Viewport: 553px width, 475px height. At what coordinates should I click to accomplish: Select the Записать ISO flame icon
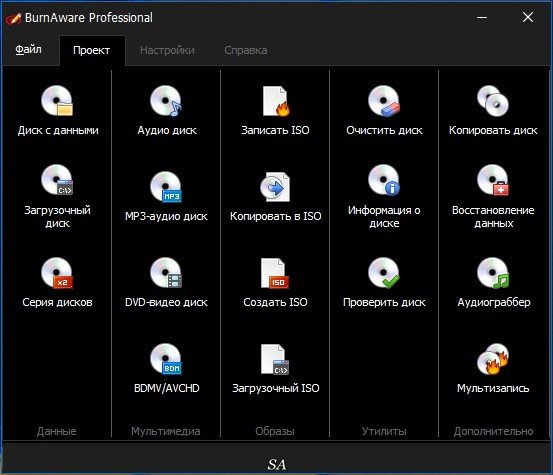pyautogui.click(x=275, y=101)
